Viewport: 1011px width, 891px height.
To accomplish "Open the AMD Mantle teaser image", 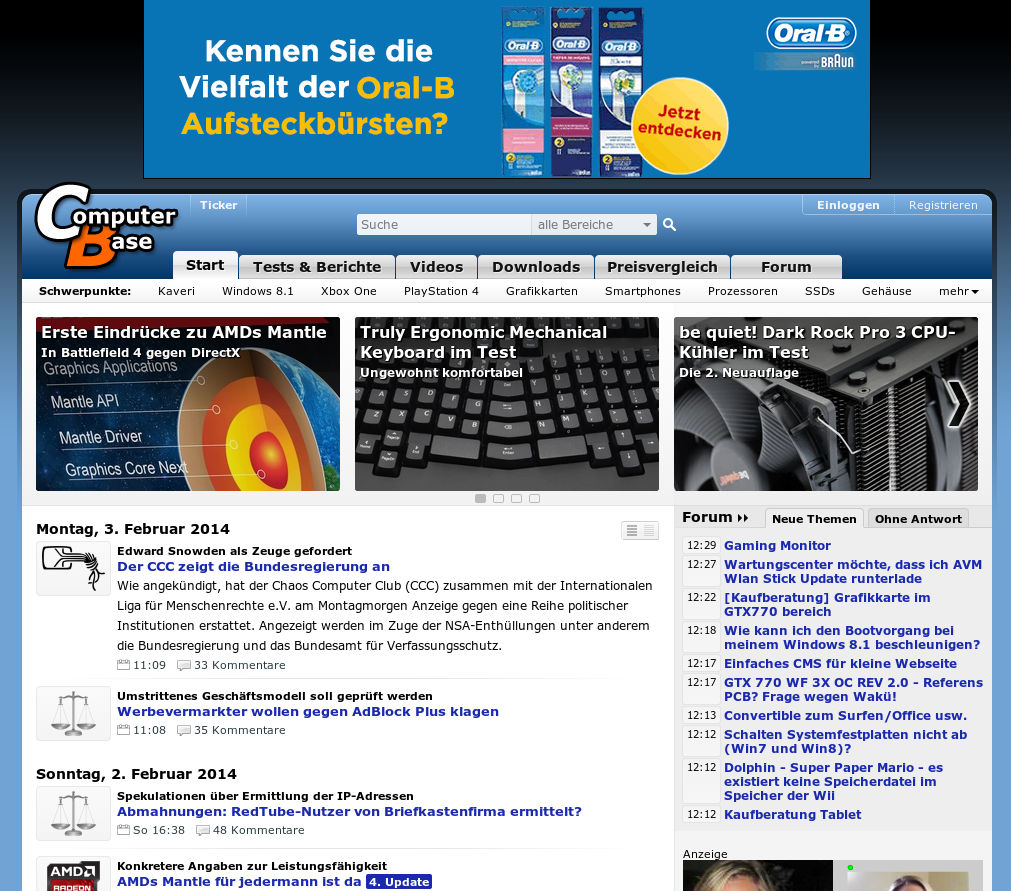I will coord(188,404).
